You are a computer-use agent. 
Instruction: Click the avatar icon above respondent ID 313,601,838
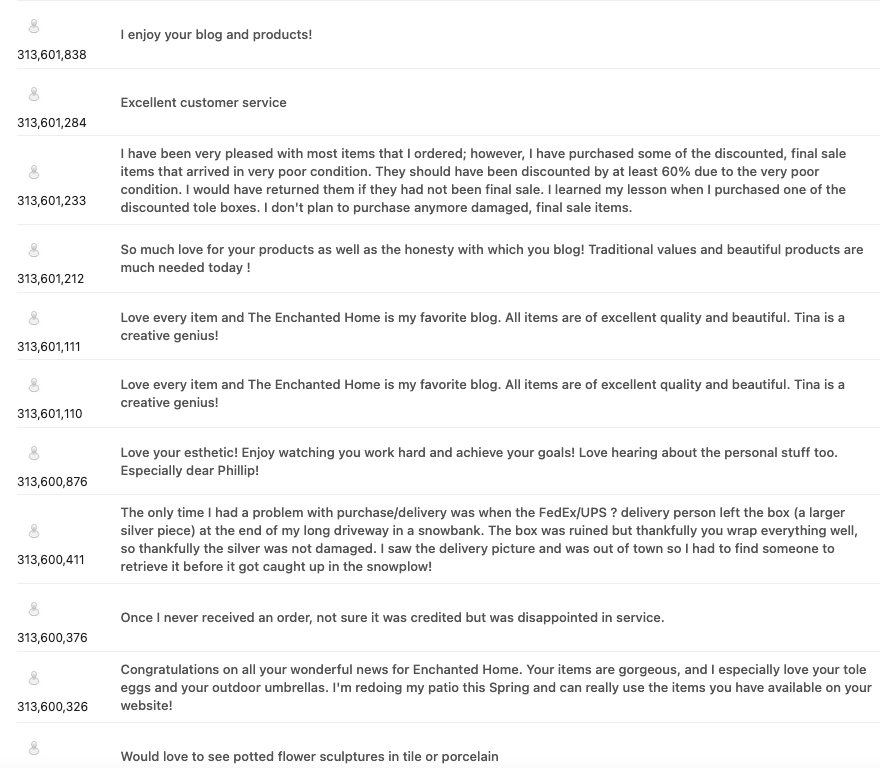[x=34, y=27]
